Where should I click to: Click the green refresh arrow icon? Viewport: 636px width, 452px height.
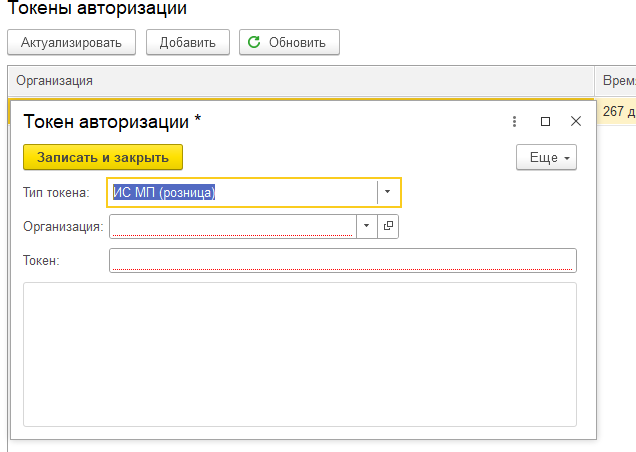pos(254,42)
